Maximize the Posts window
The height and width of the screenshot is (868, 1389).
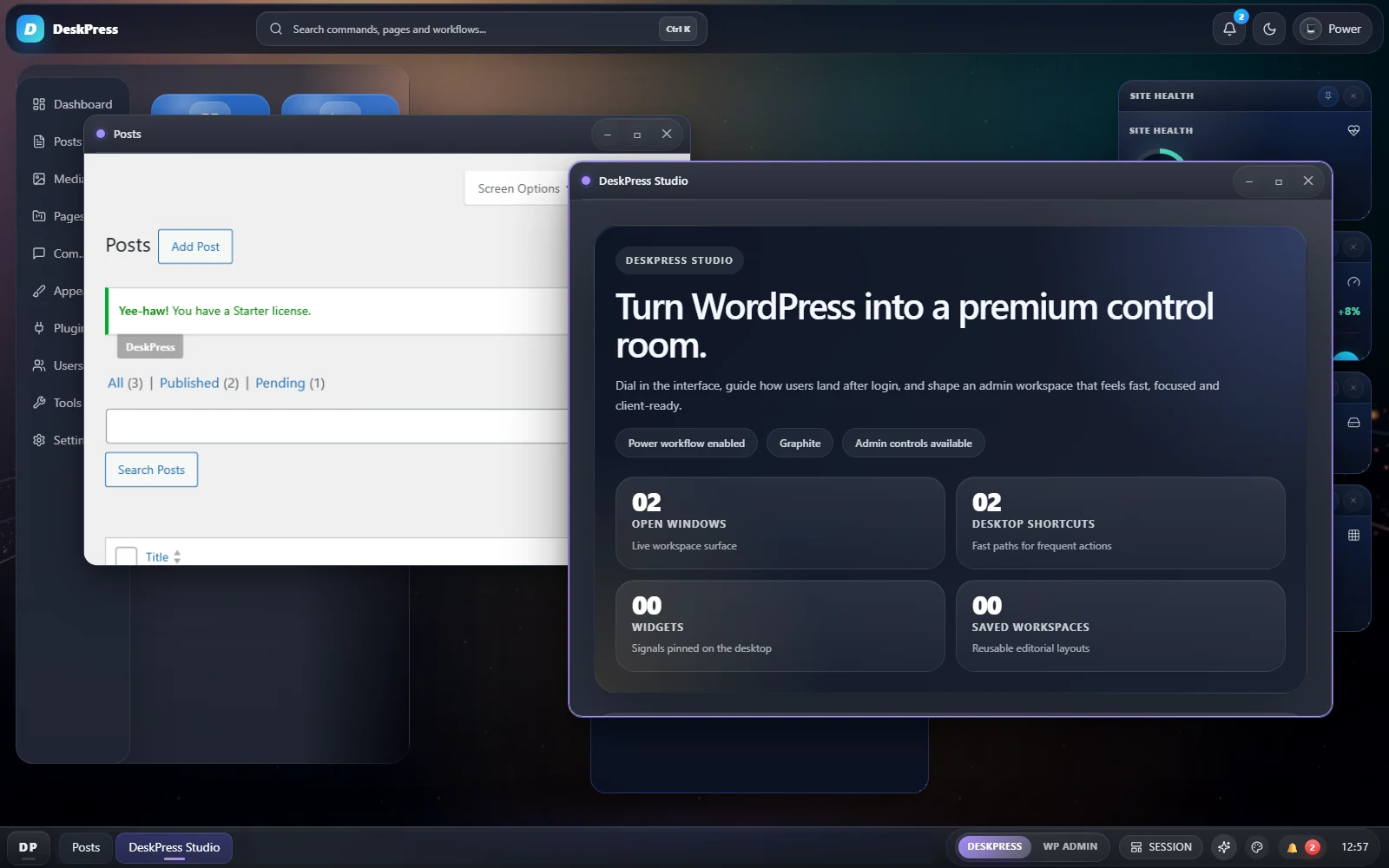click(637, 135)
